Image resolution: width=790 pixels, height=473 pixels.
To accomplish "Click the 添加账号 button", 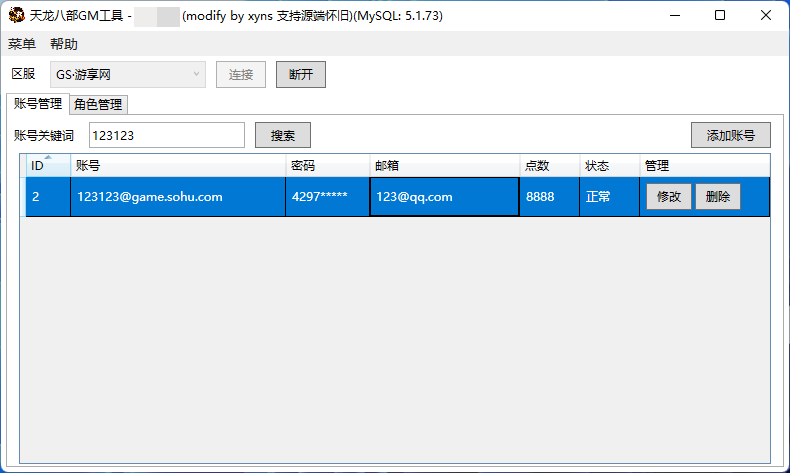I will click(730, 135).
